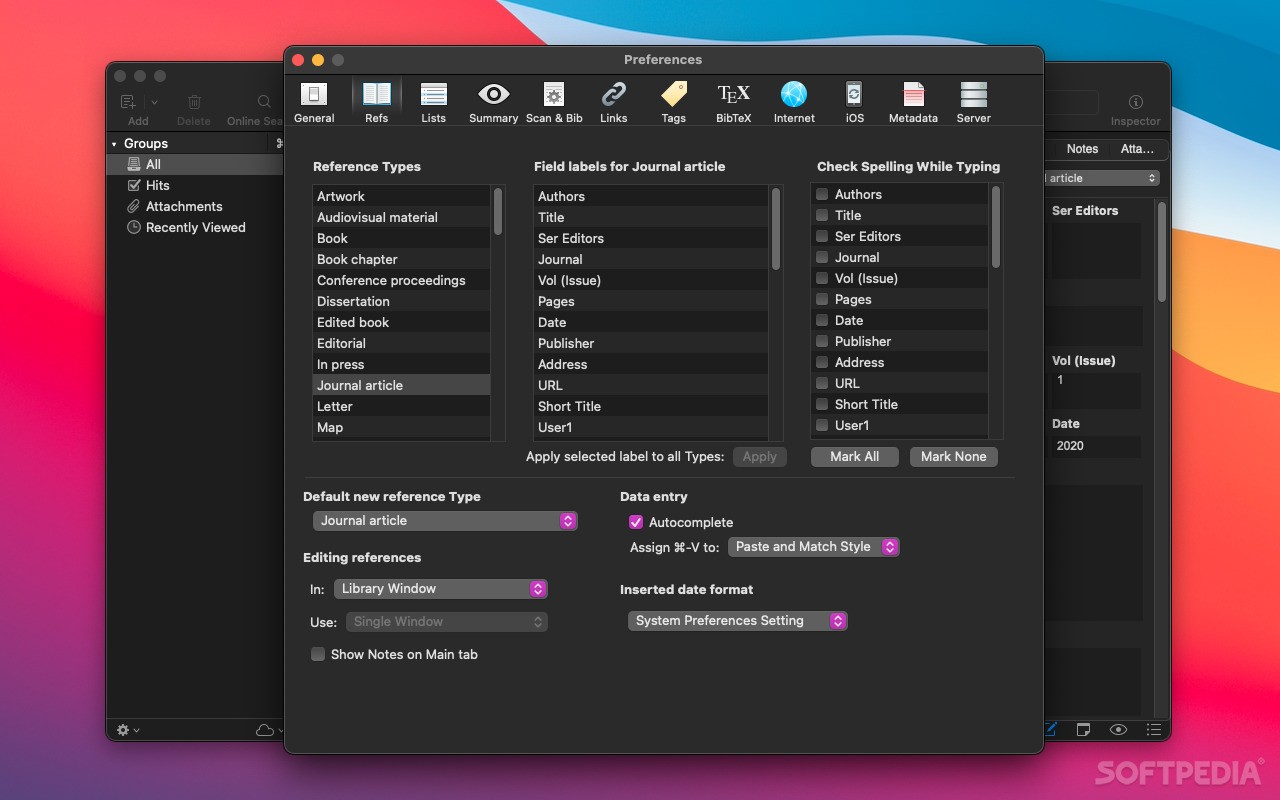Viewport: 1280px width, 800px height.
Task: Open the Paste and Match Style dropdown
Action: (813, 547)
